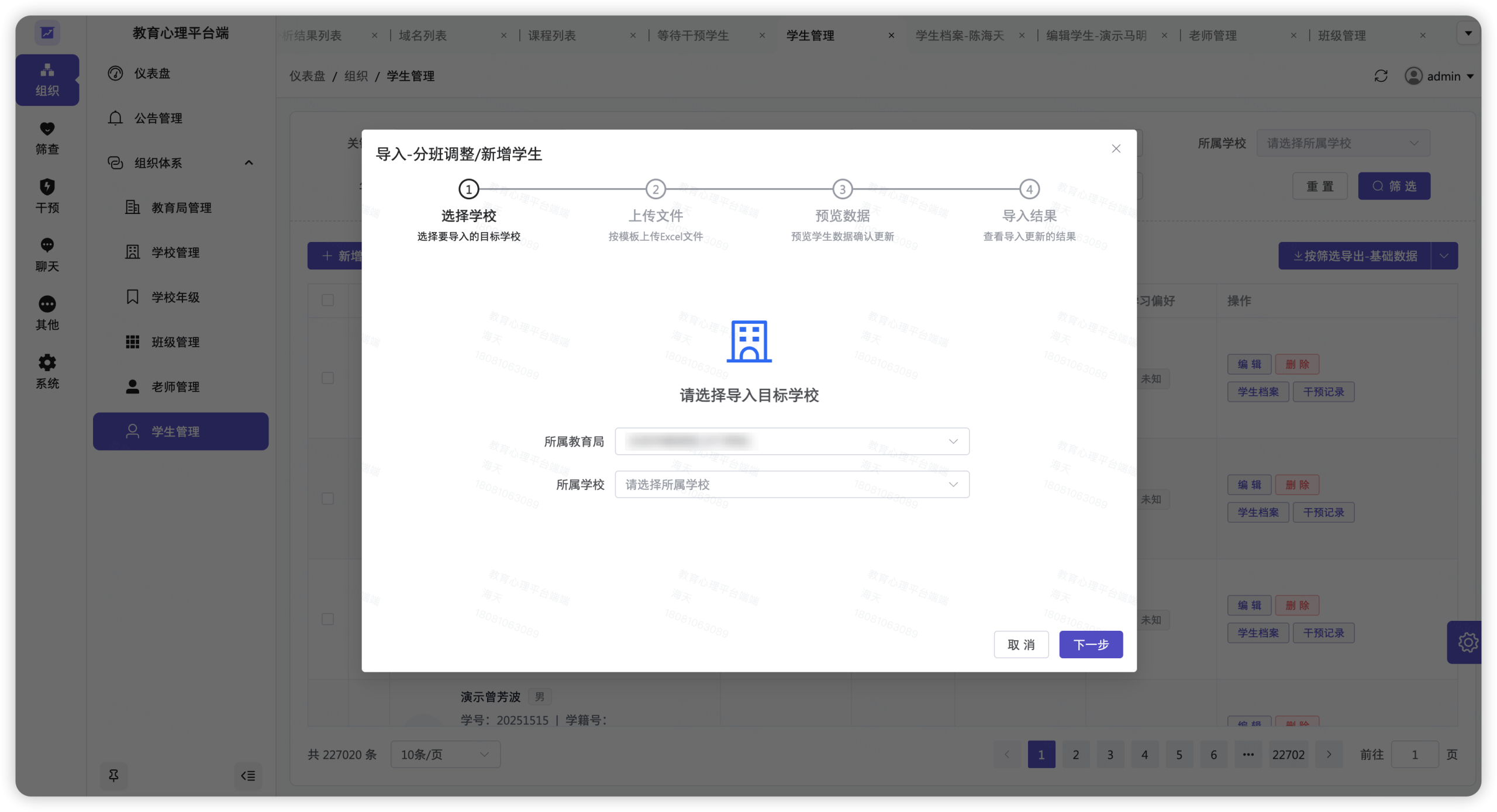Viewport: 1497px width, 812px height.
Task: Open 学校管理 menu item
Action: point(180,252)
